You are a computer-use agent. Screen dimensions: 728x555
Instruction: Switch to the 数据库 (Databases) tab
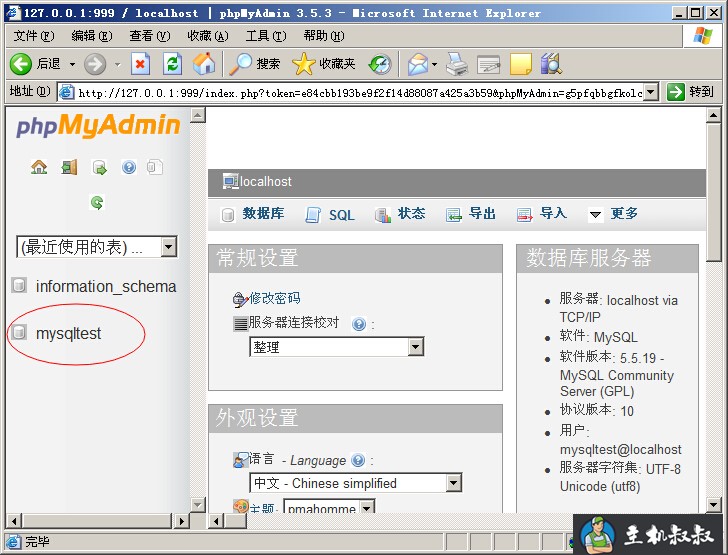click(253, 214)
